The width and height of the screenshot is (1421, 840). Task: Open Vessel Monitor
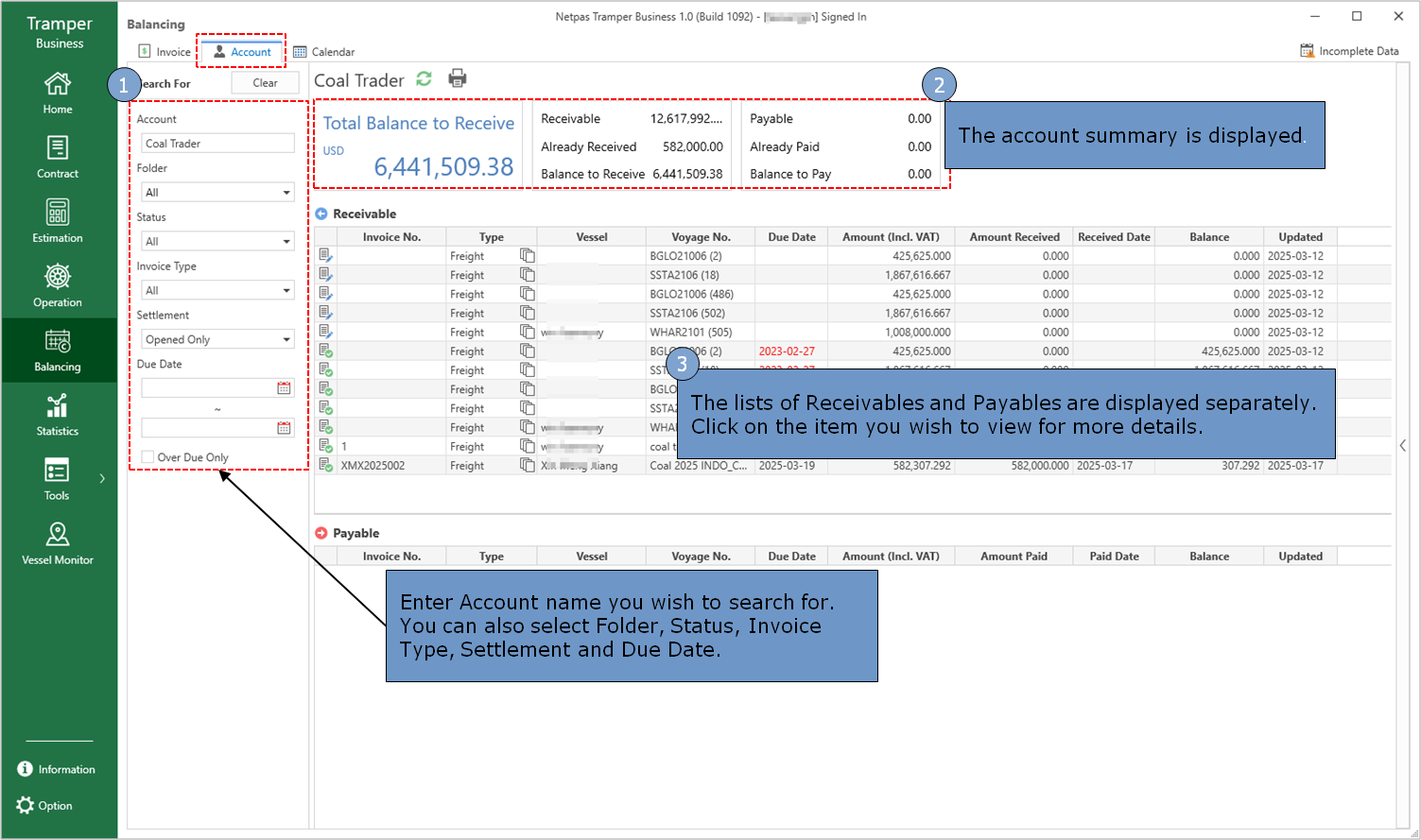(58, 543)
